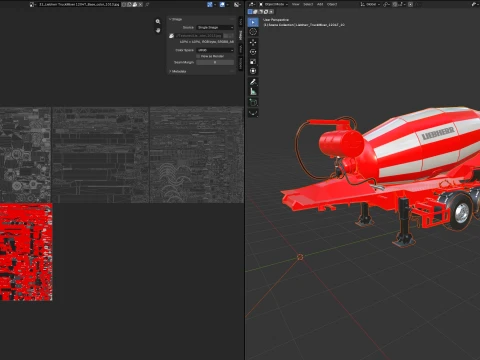Image resolution: width=480 pixels, height=360 pixels.
Task: Open the gizmo options dropdown arrow in image editor
Action: [215, 4]
